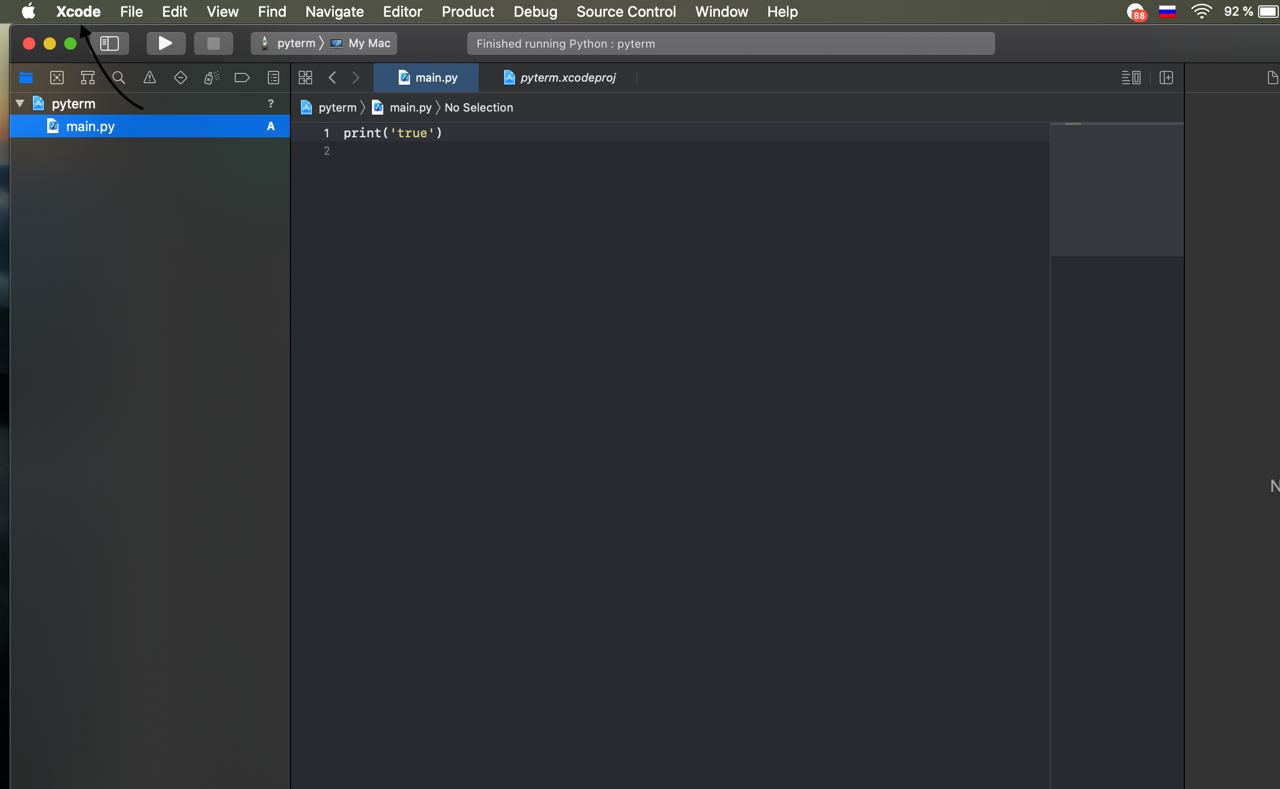This screenshot has width=1280, height=789.
Task: Open the source control navigator
Action: 57,77
